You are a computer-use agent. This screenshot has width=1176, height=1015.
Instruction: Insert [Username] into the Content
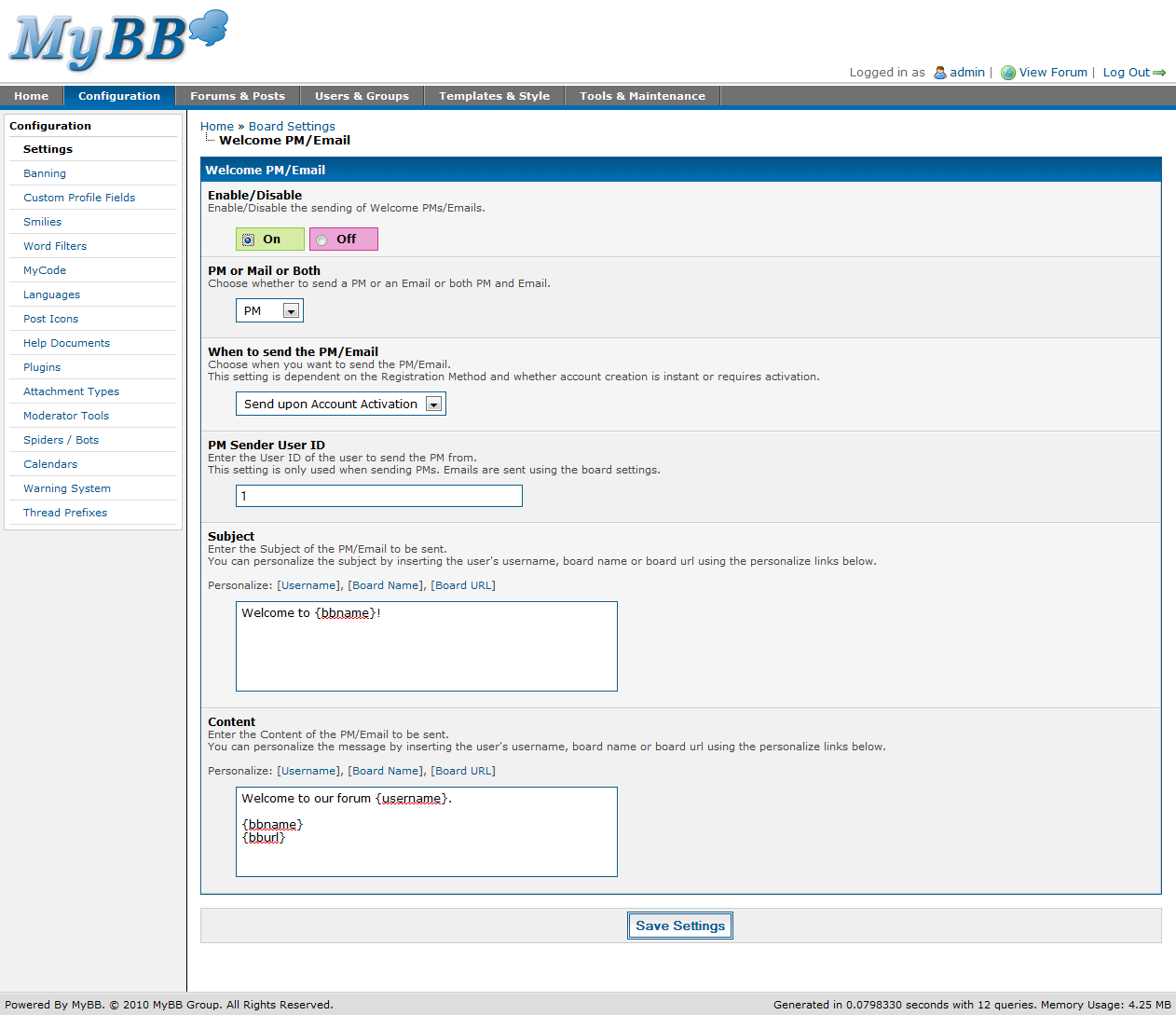click(308, 771)
